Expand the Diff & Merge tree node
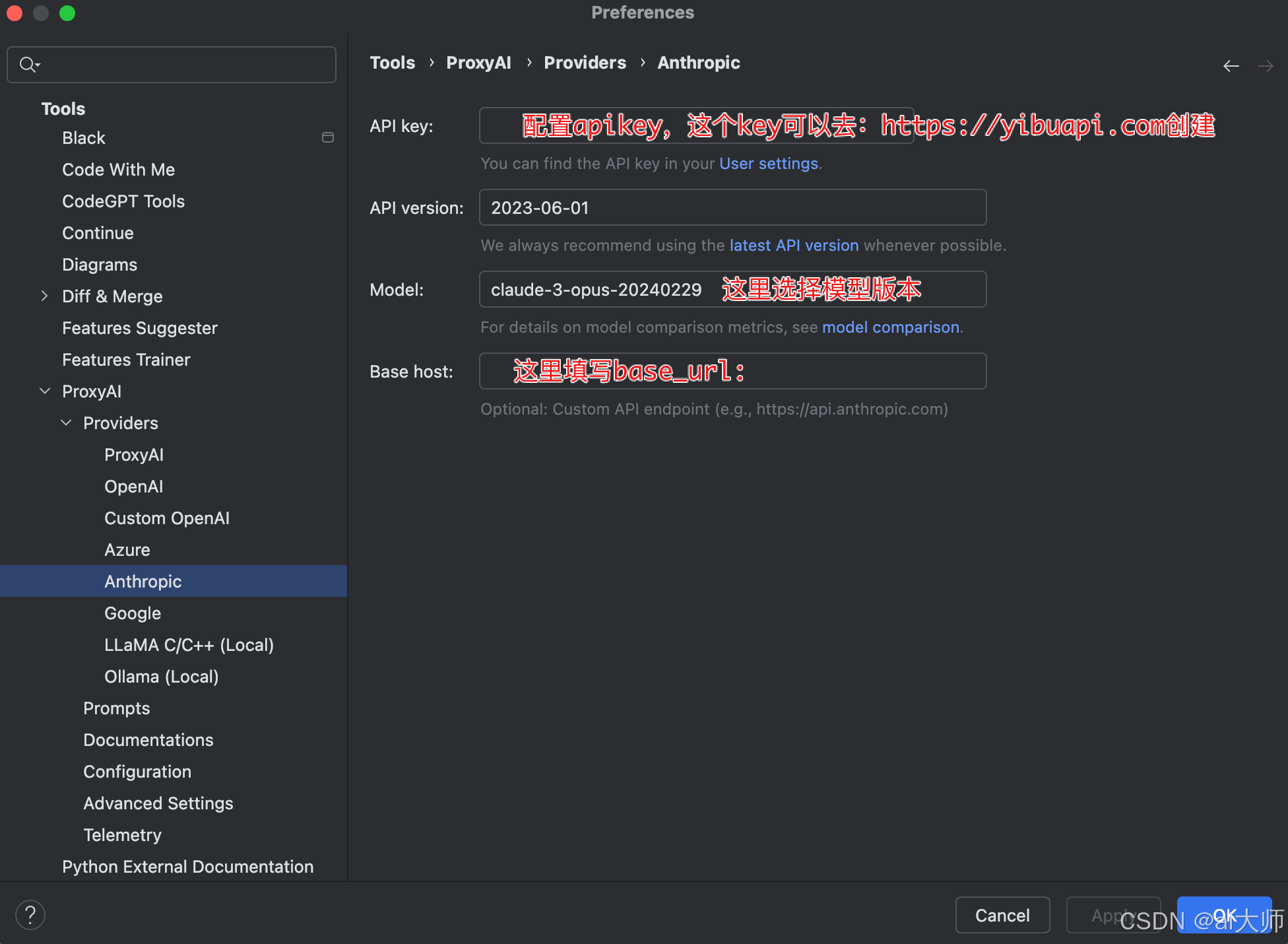 click(x=44, y=296)
